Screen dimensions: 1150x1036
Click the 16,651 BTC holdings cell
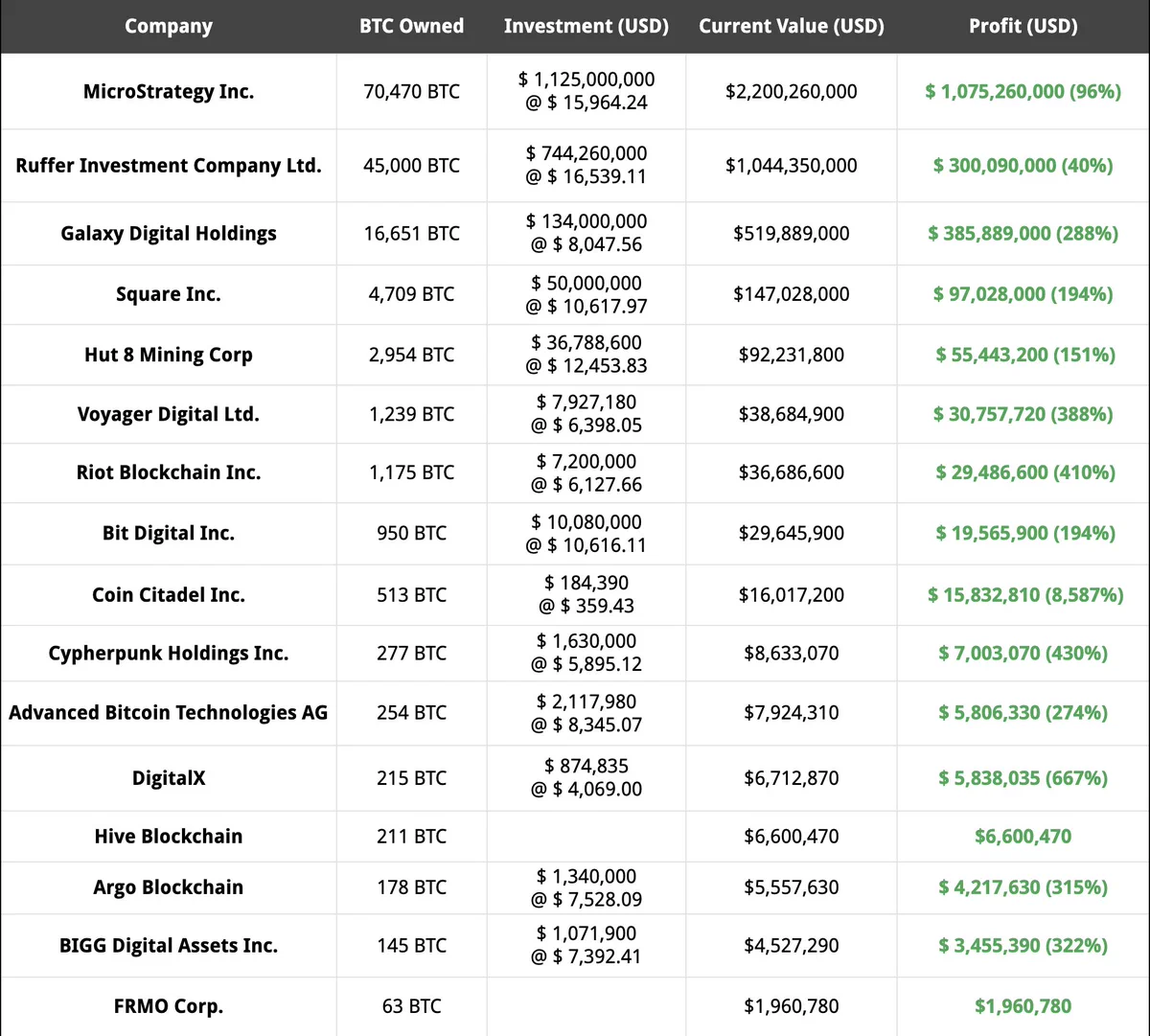412,234
